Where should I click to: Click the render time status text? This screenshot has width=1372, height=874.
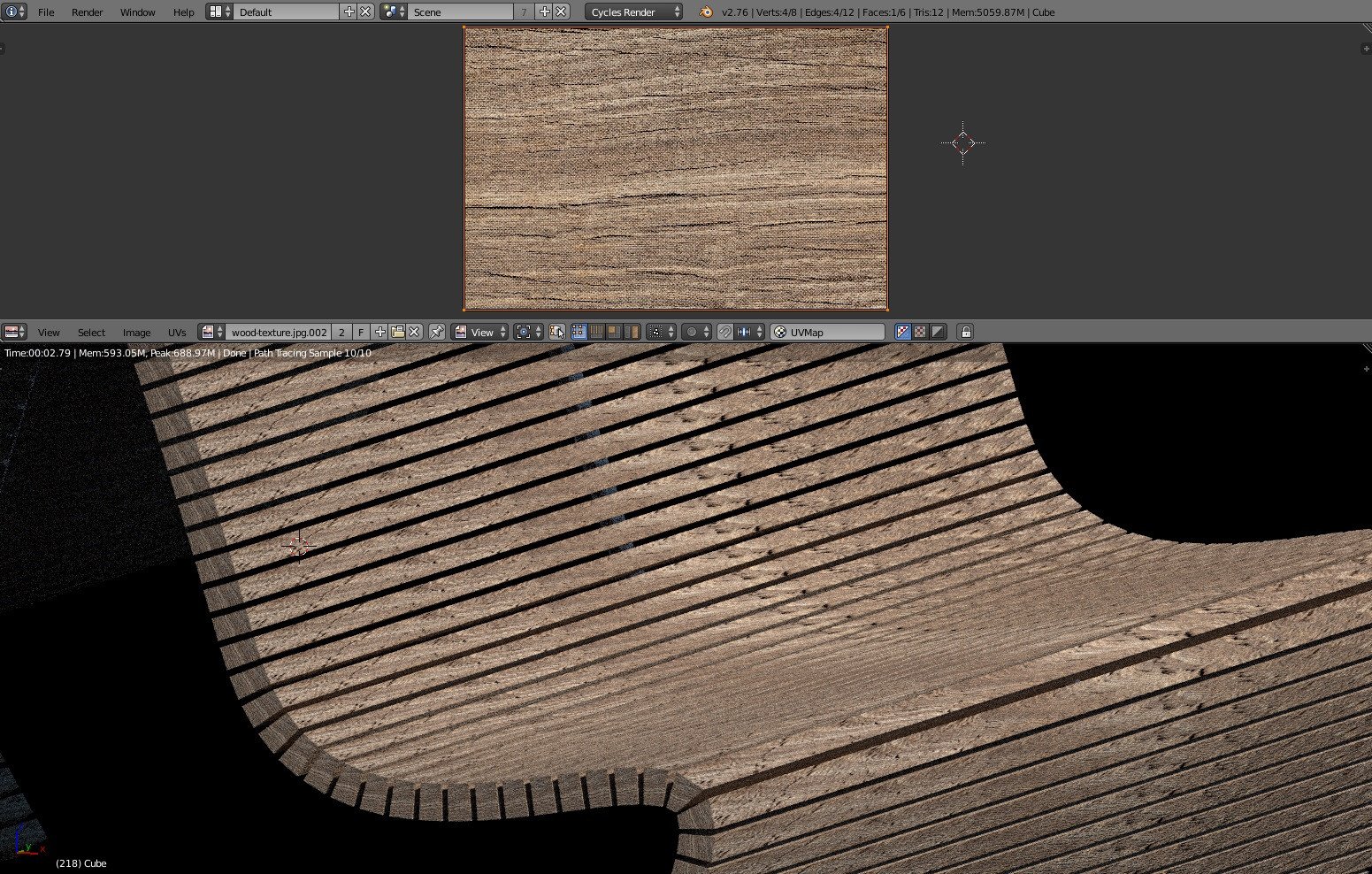click(x=188, y=353)
